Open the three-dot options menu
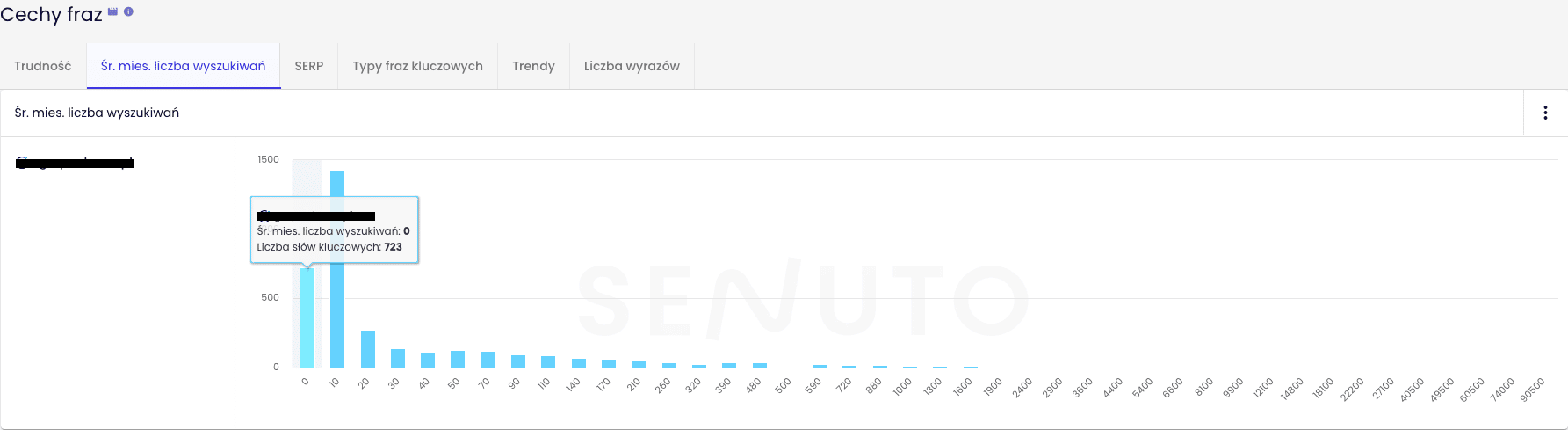1568x430 pixels. tap(1545, 113)
